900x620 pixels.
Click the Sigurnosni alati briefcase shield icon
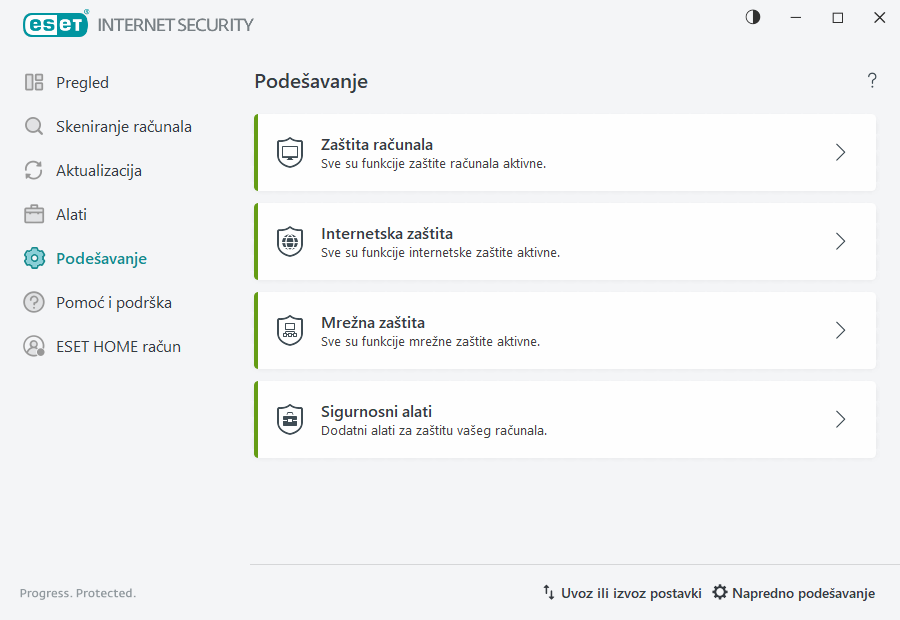(x=289, y=419)
